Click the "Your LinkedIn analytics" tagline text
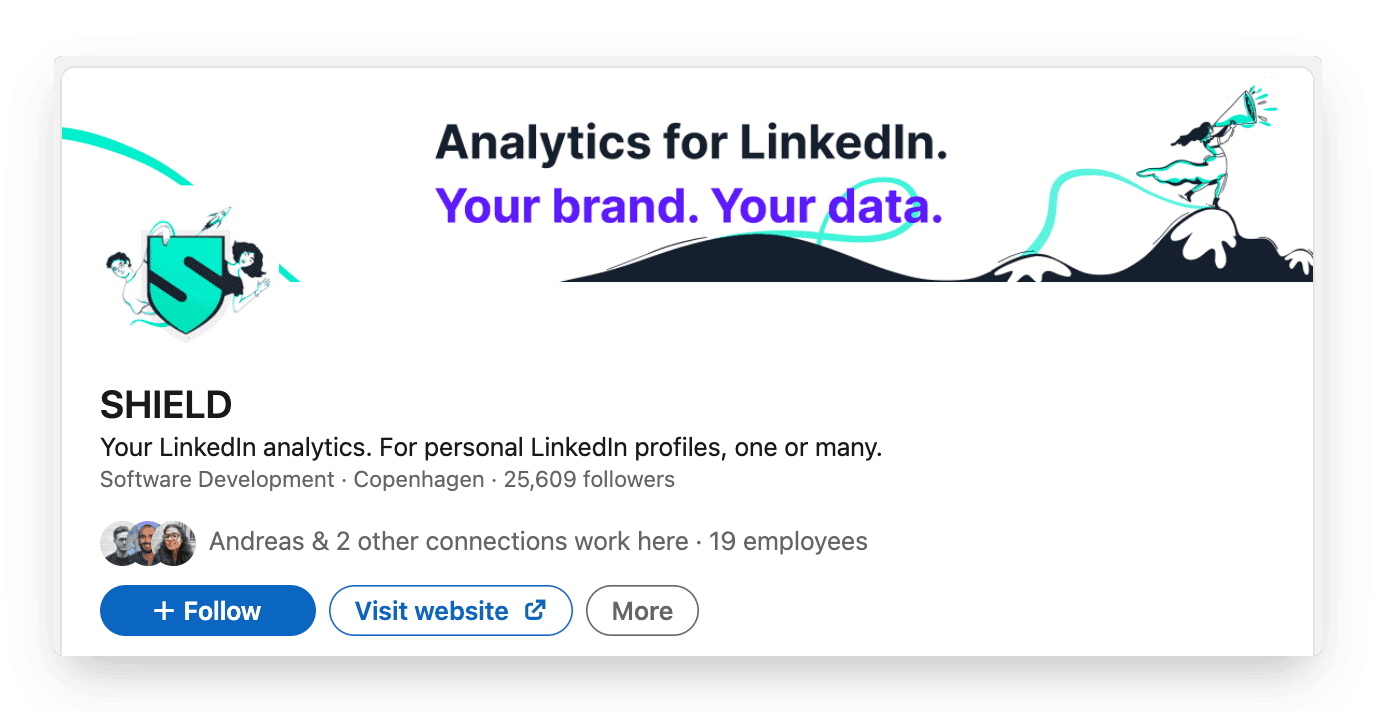 490,447
